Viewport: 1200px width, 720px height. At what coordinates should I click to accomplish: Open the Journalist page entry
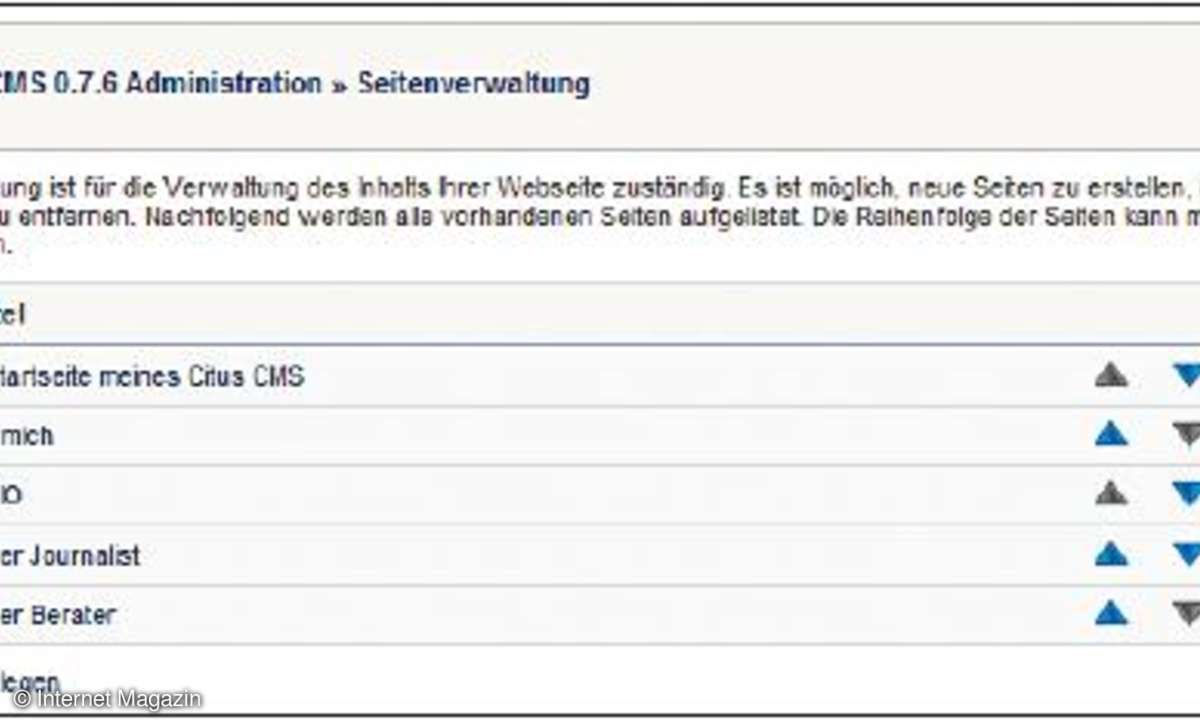pyautogui.click(x=70, y=556)
